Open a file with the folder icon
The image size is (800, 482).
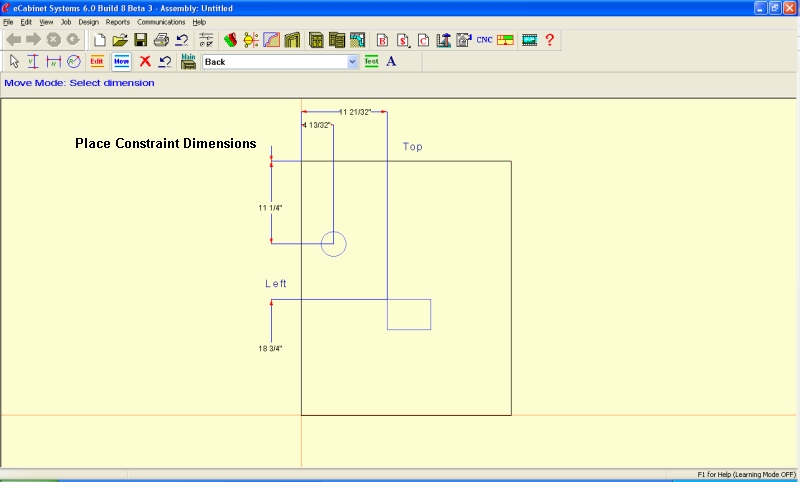120,40
